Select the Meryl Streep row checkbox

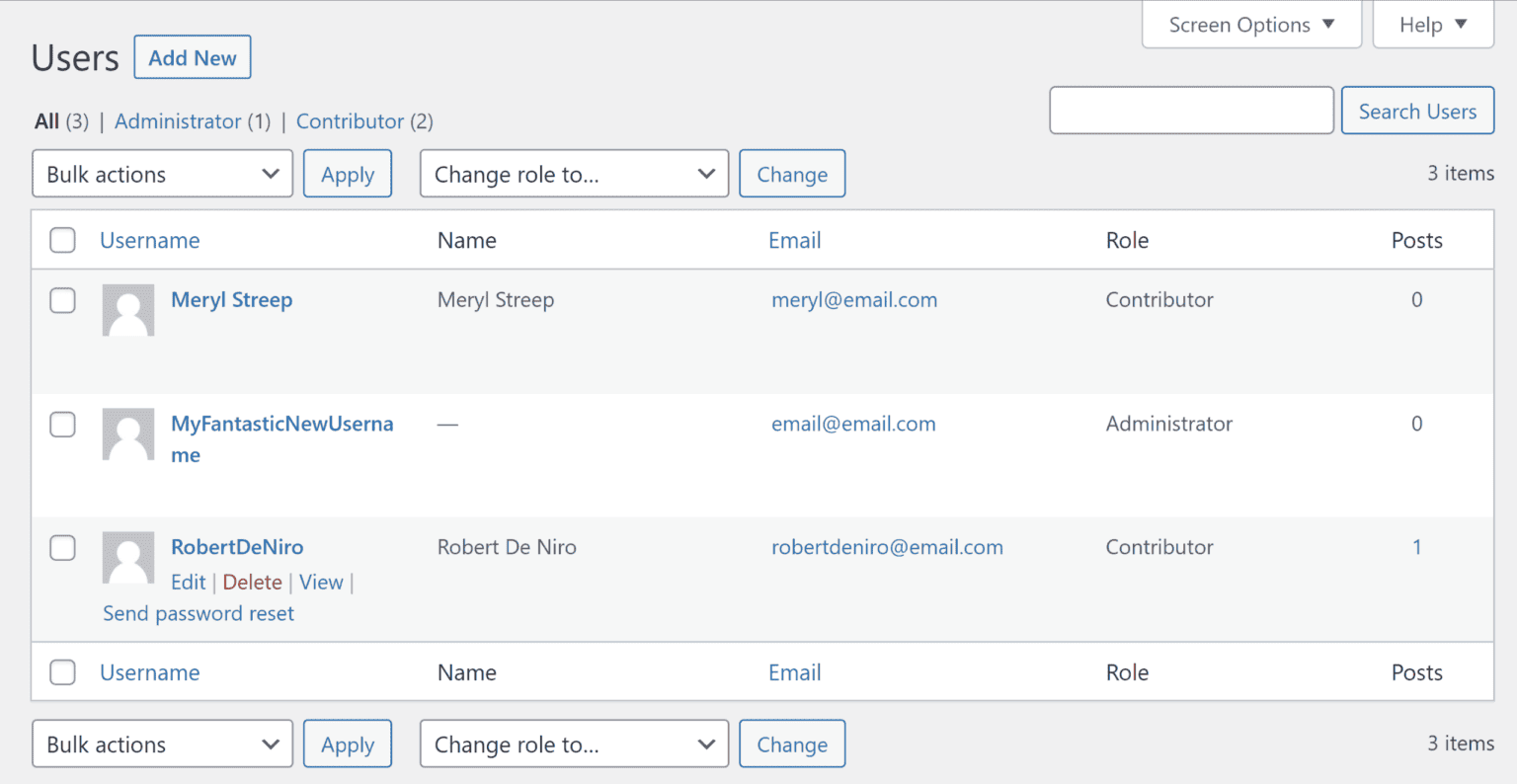62,300
